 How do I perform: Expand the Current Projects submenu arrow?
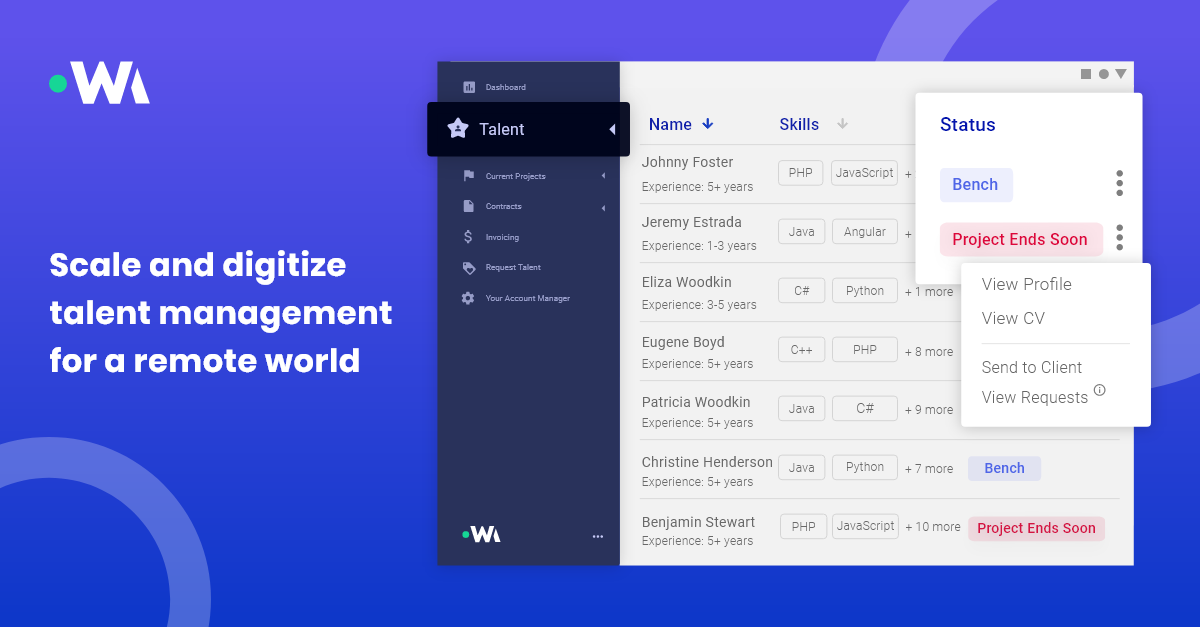[603, 176]
